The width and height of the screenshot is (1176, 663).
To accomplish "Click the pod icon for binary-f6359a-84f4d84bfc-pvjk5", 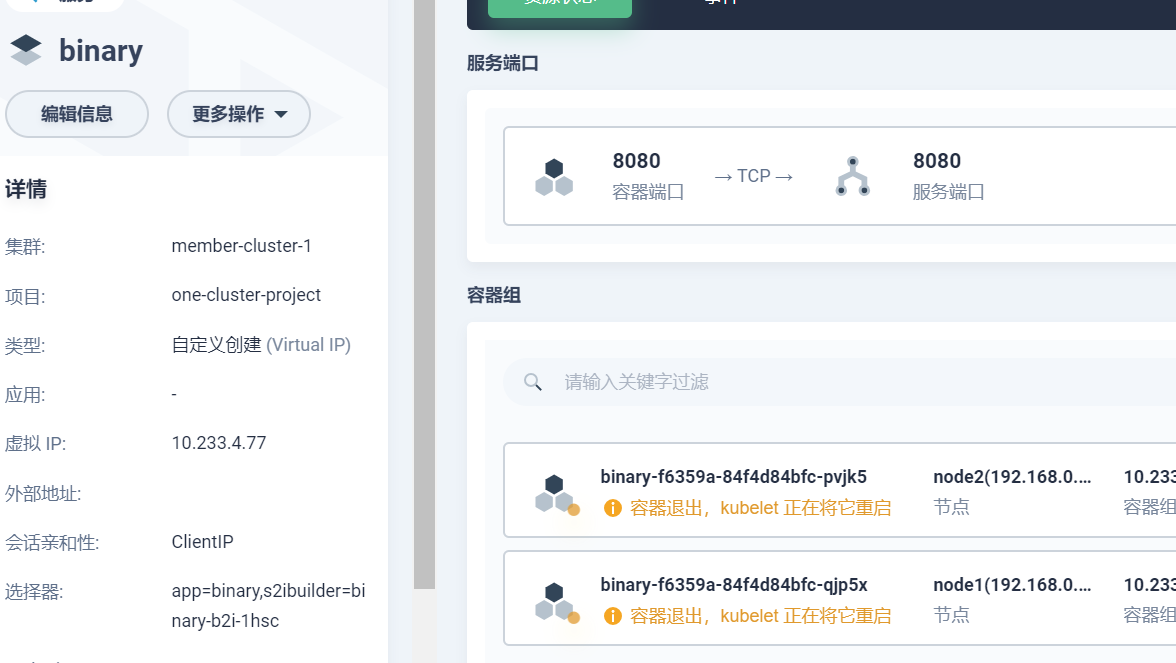I will click(x=554, y=490).
